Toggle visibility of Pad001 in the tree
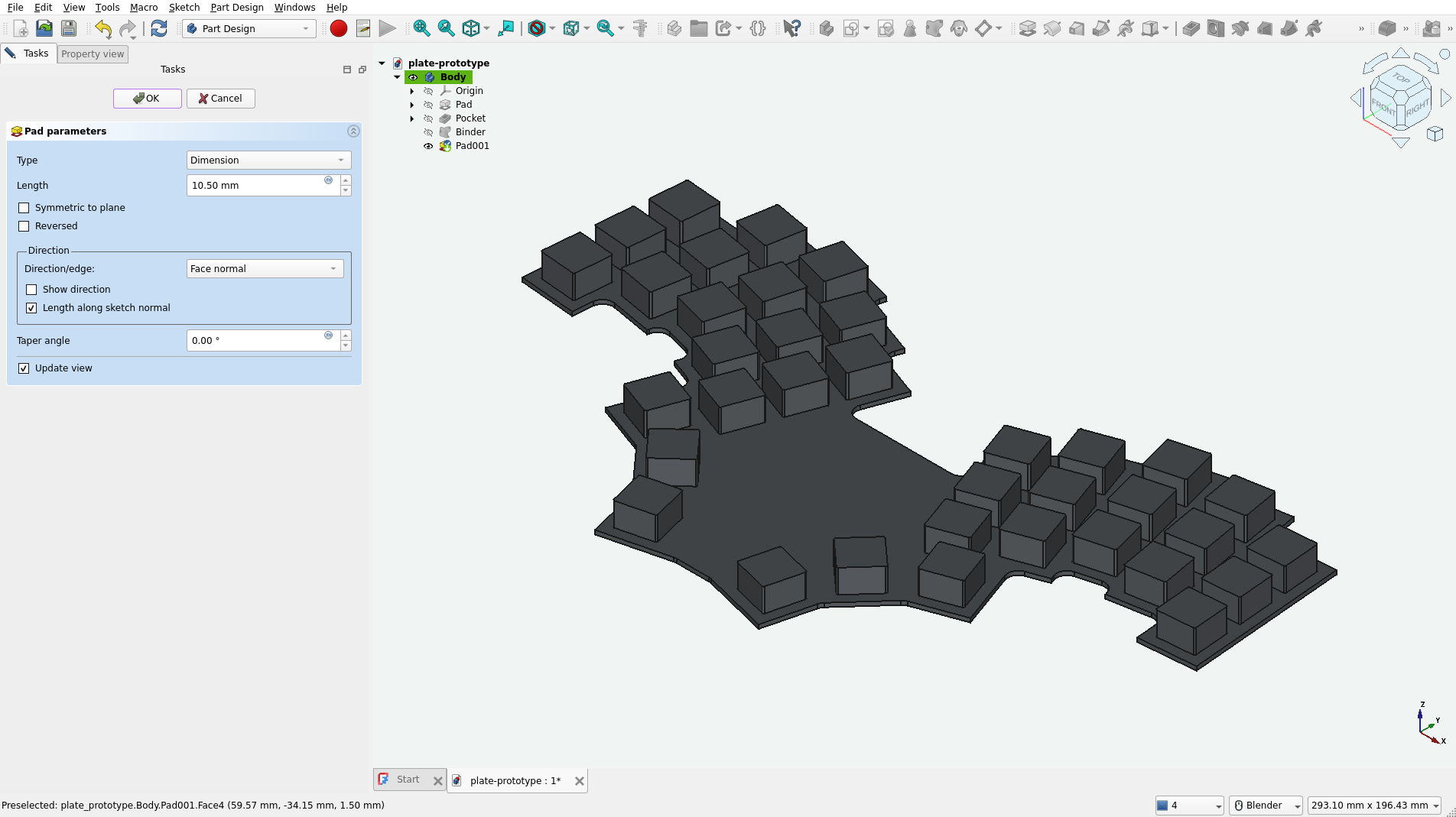The width and height of the screenshot is (1456, 817). (428, 146)
